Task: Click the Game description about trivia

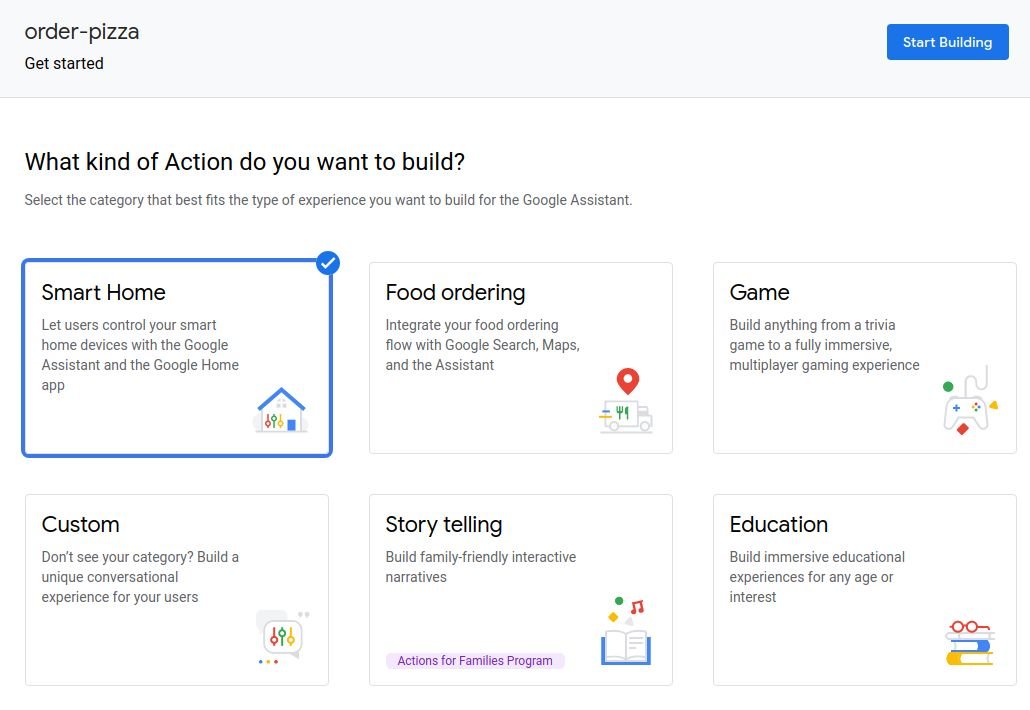Action: [824, 345]
